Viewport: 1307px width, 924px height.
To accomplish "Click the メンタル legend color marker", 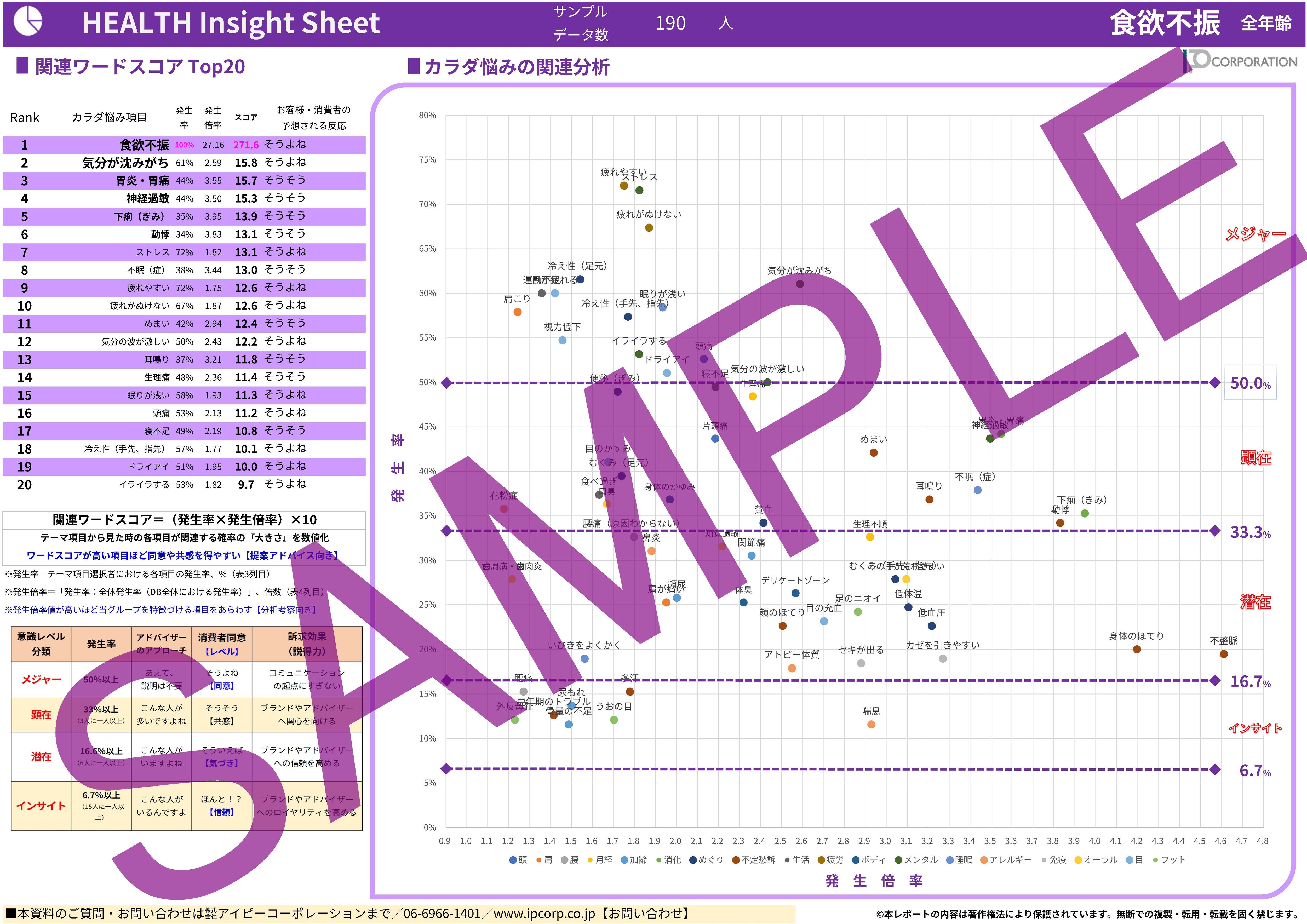I will click(x=899, y=860).
